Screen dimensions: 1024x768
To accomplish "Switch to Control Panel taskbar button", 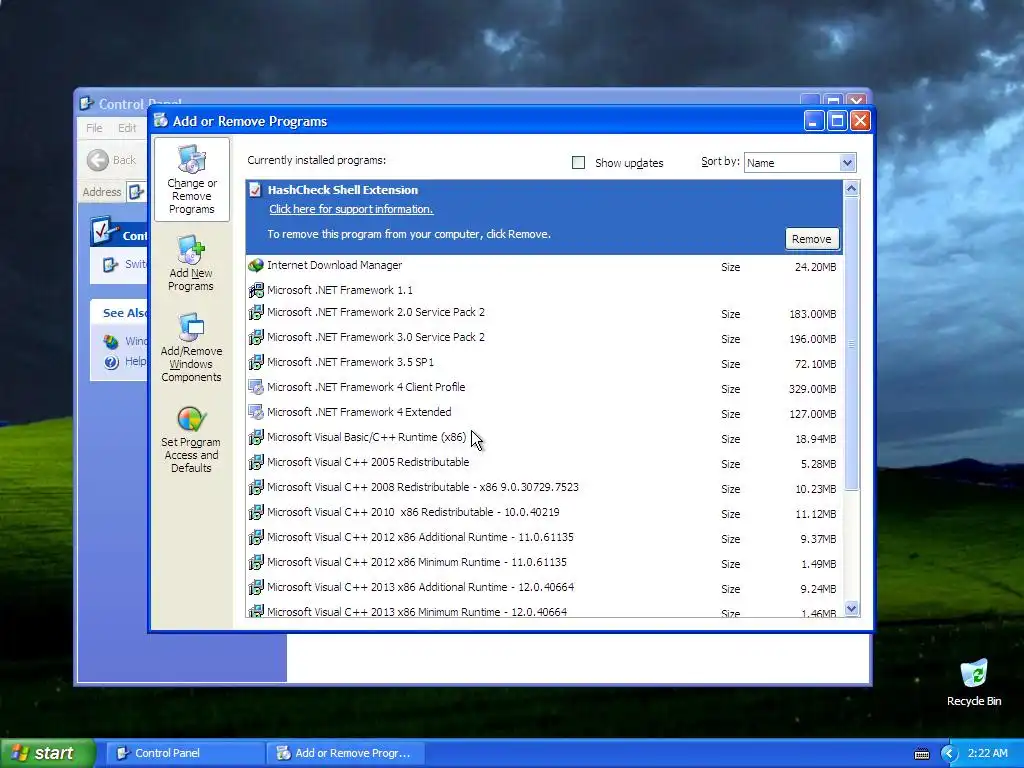I will [x=185, y=753].
